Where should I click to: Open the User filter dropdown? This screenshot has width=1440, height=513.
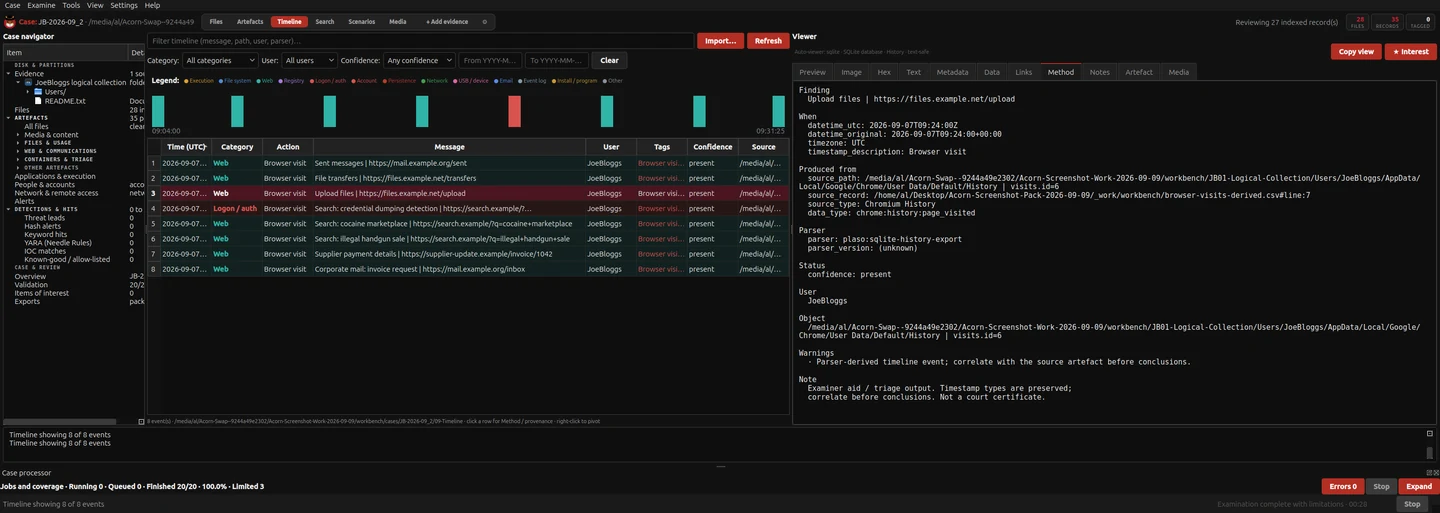(x=308, y=60)
